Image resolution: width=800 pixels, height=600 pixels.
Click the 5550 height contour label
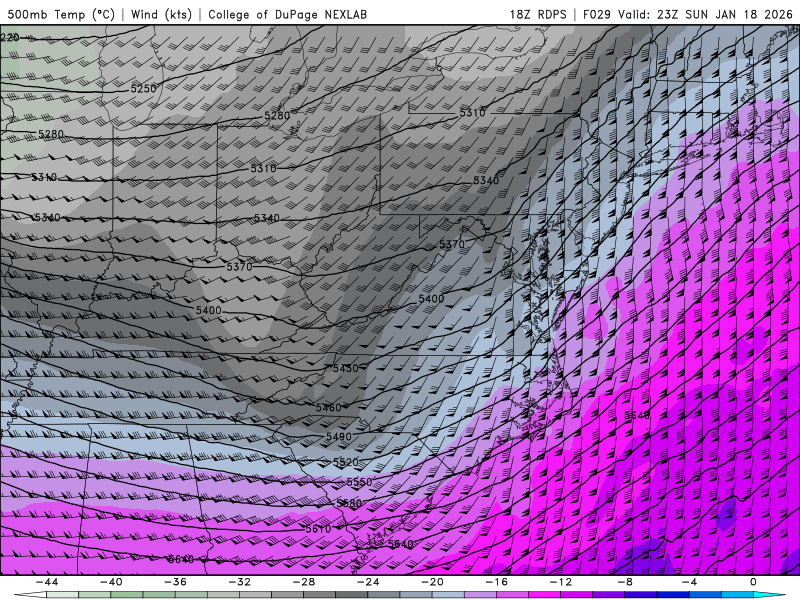click(359, 482)
